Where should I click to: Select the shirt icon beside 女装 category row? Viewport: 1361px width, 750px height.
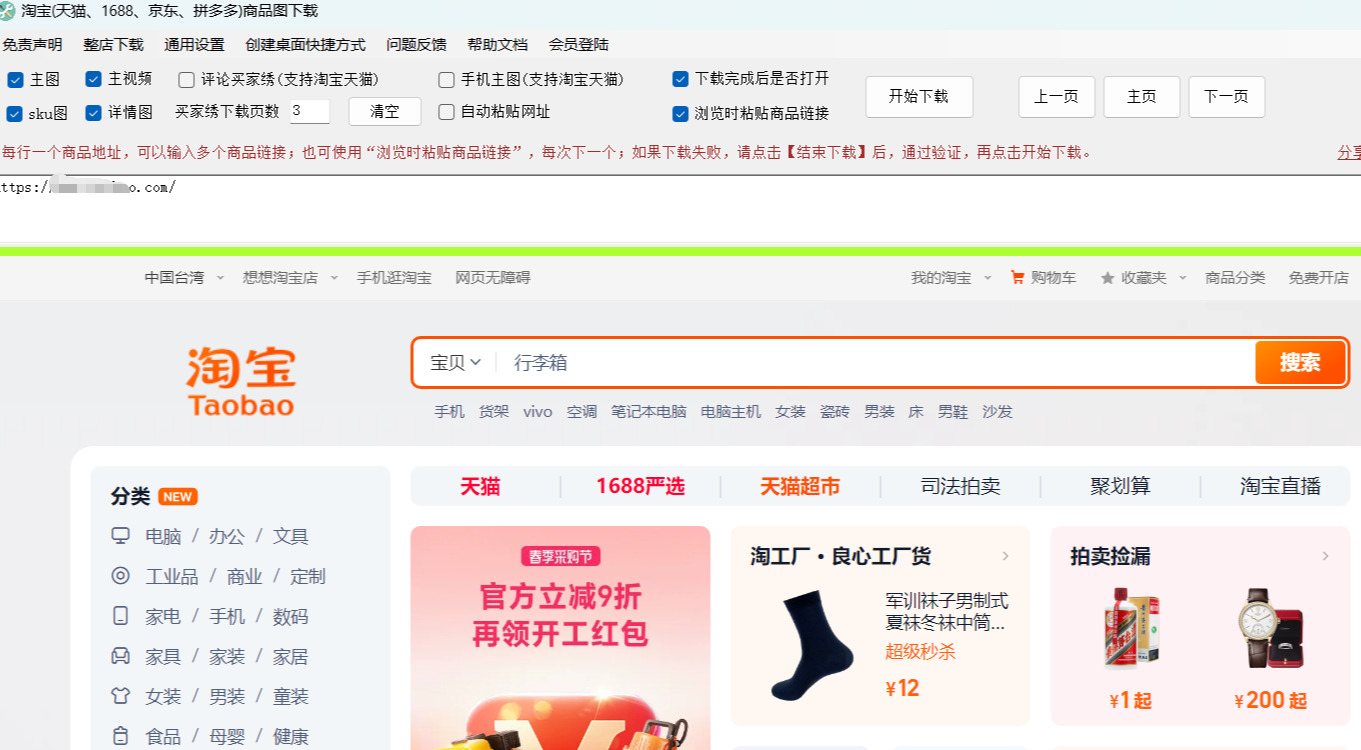[x=121, y=696]
